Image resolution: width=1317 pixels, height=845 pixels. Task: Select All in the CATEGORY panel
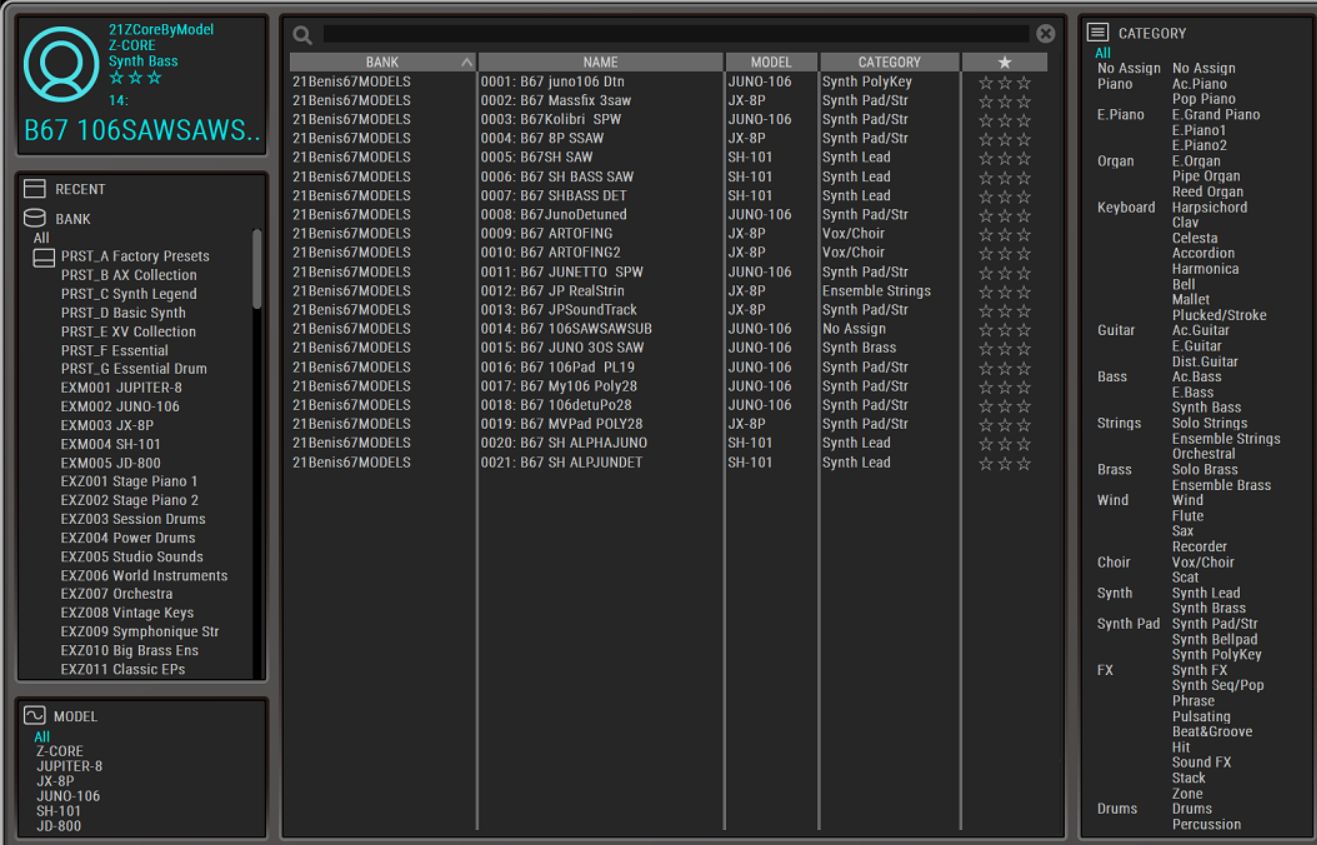1103,53
